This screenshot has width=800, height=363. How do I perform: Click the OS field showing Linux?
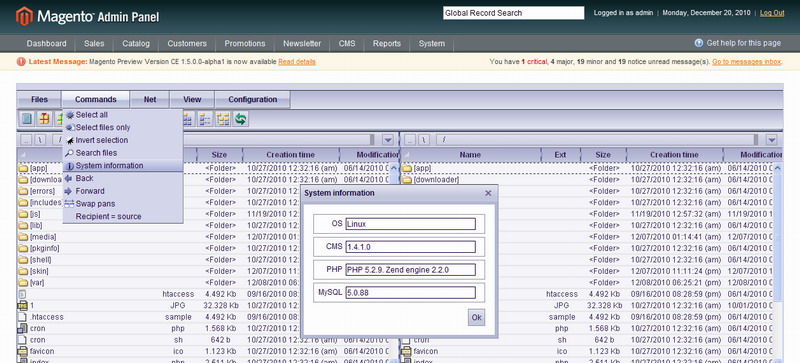point(410,224)
